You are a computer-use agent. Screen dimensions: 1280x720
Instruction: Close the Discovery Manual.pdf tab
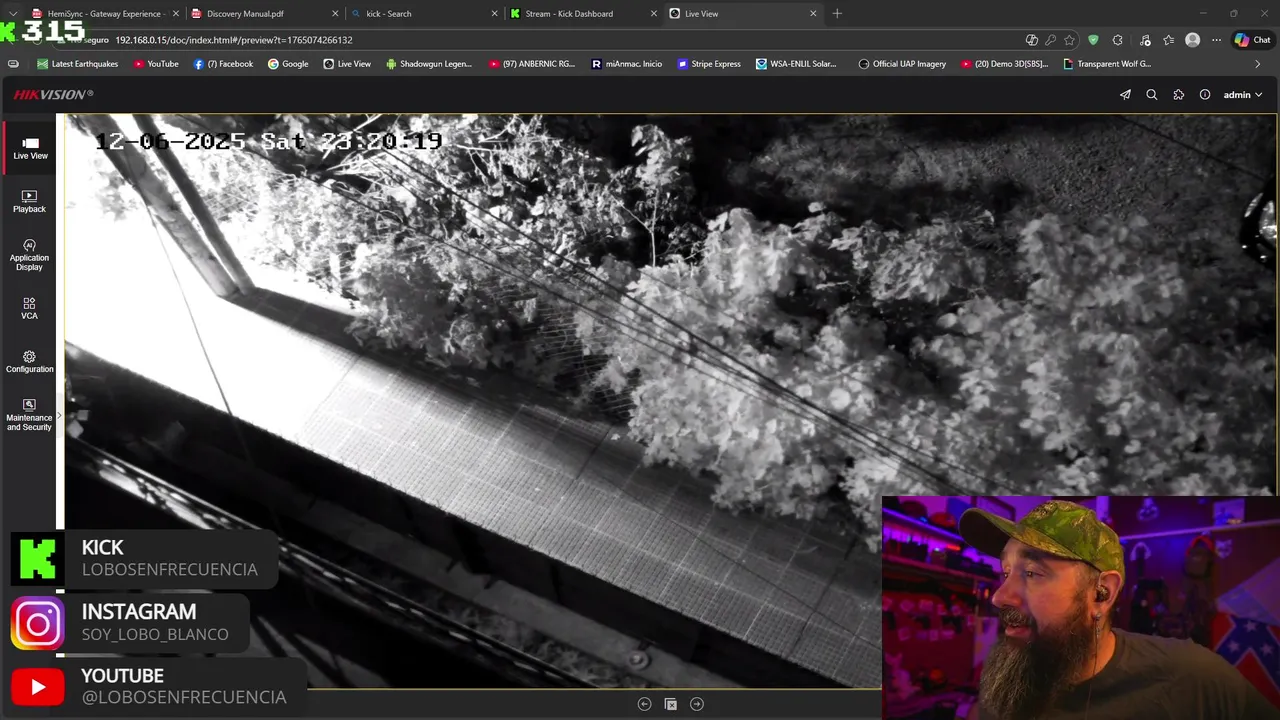[336, 14]
